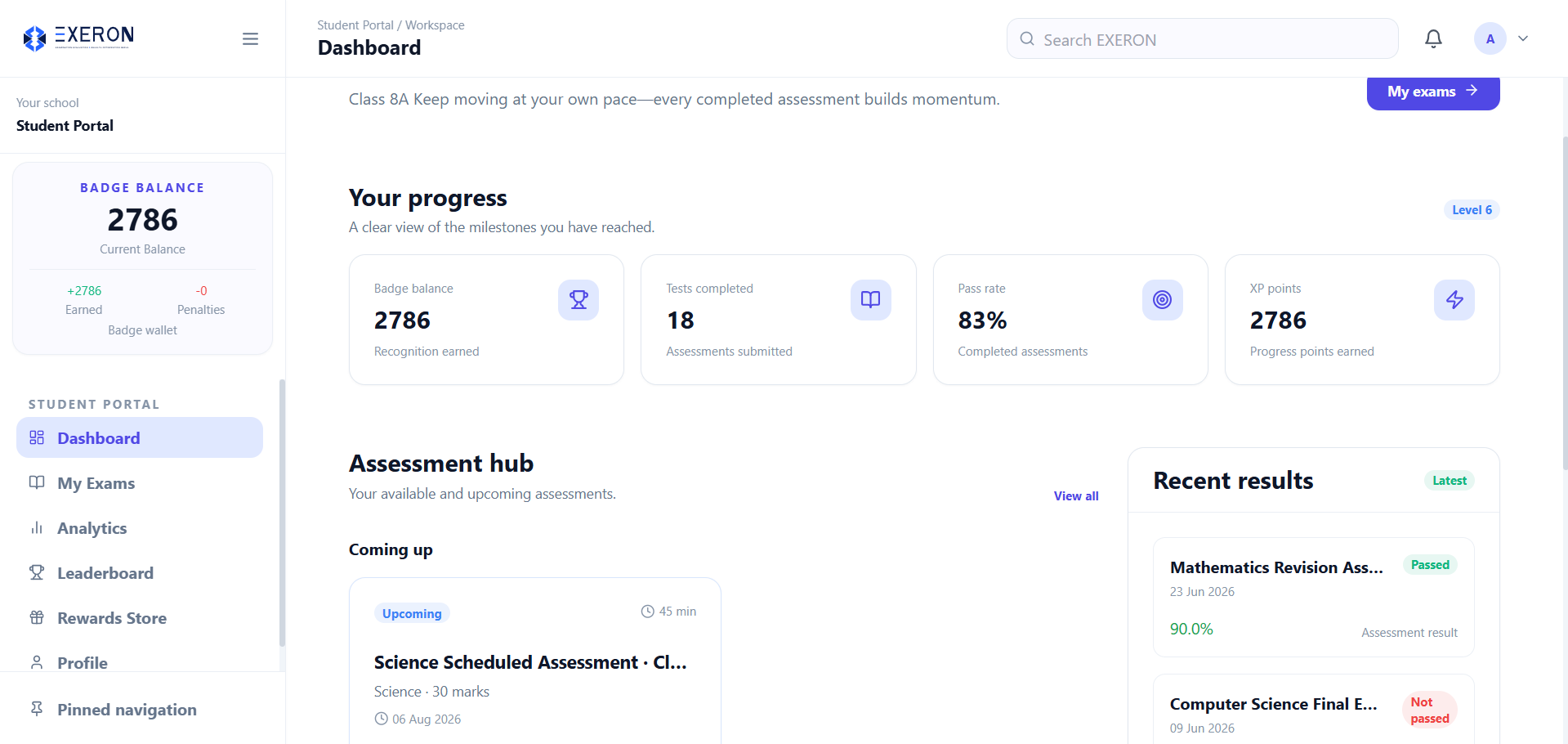
Task: Click the 2786 current badge balance
Action: point(142,220)
